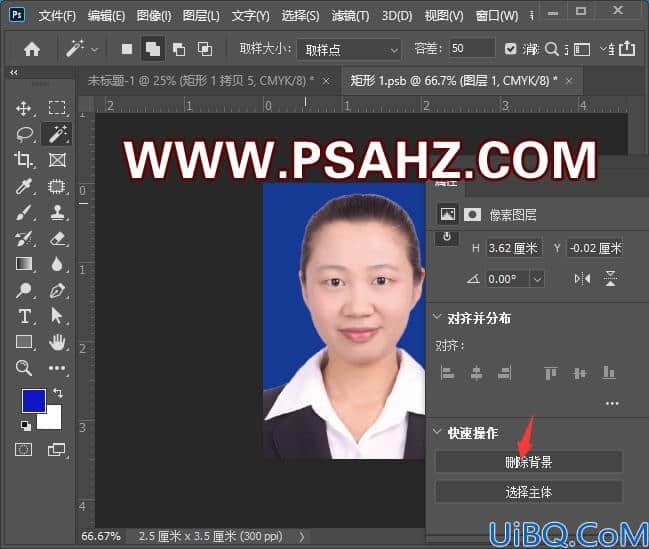The height and width of the screenshot is (549, 649).
Task: Reset default foreground and background colors
Action: [x=26, y=426]
